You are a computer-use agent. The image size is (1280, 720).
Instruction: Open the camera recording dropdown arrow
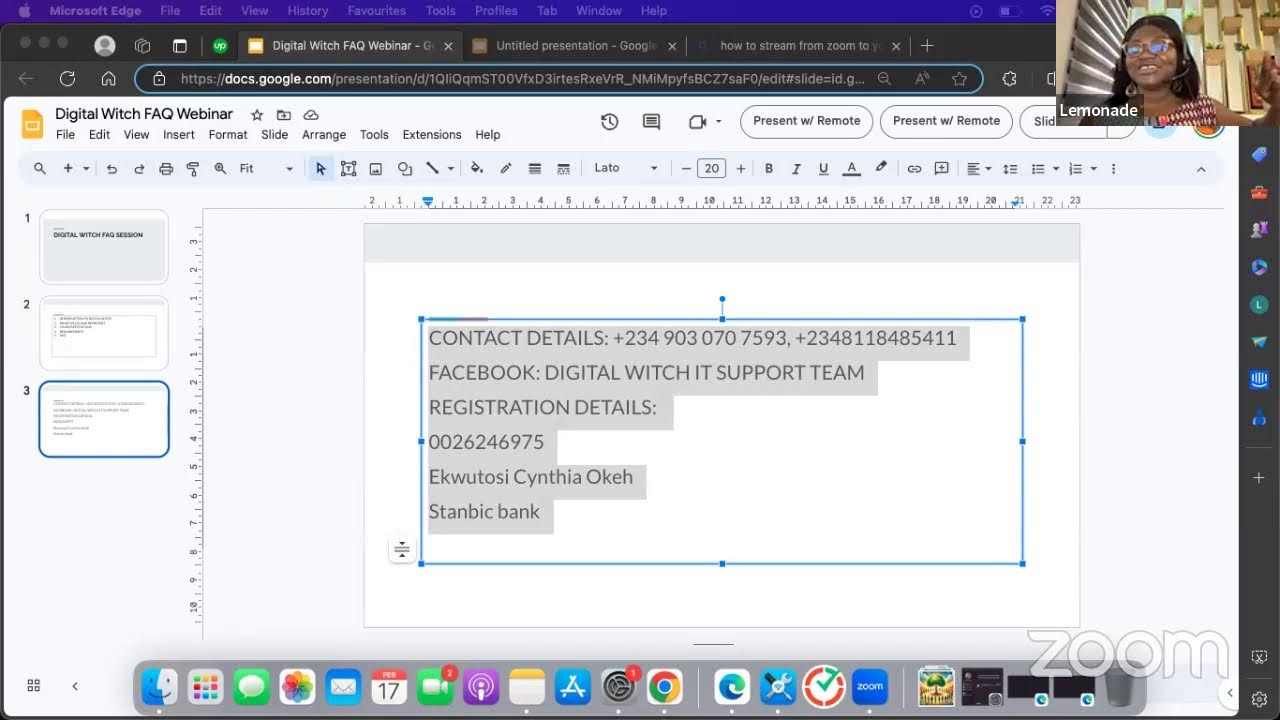[718, 122]
